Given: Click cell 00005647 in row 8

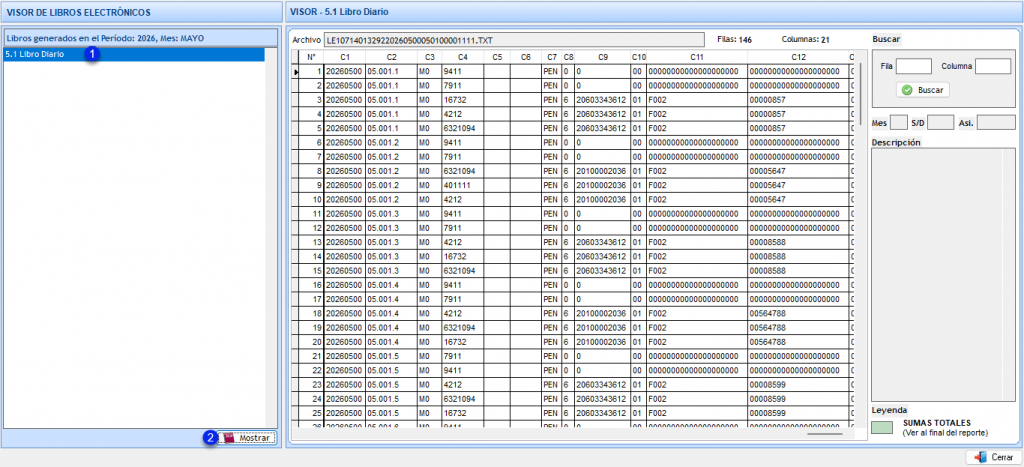Looking at the screenshot, I should [798, 171].
